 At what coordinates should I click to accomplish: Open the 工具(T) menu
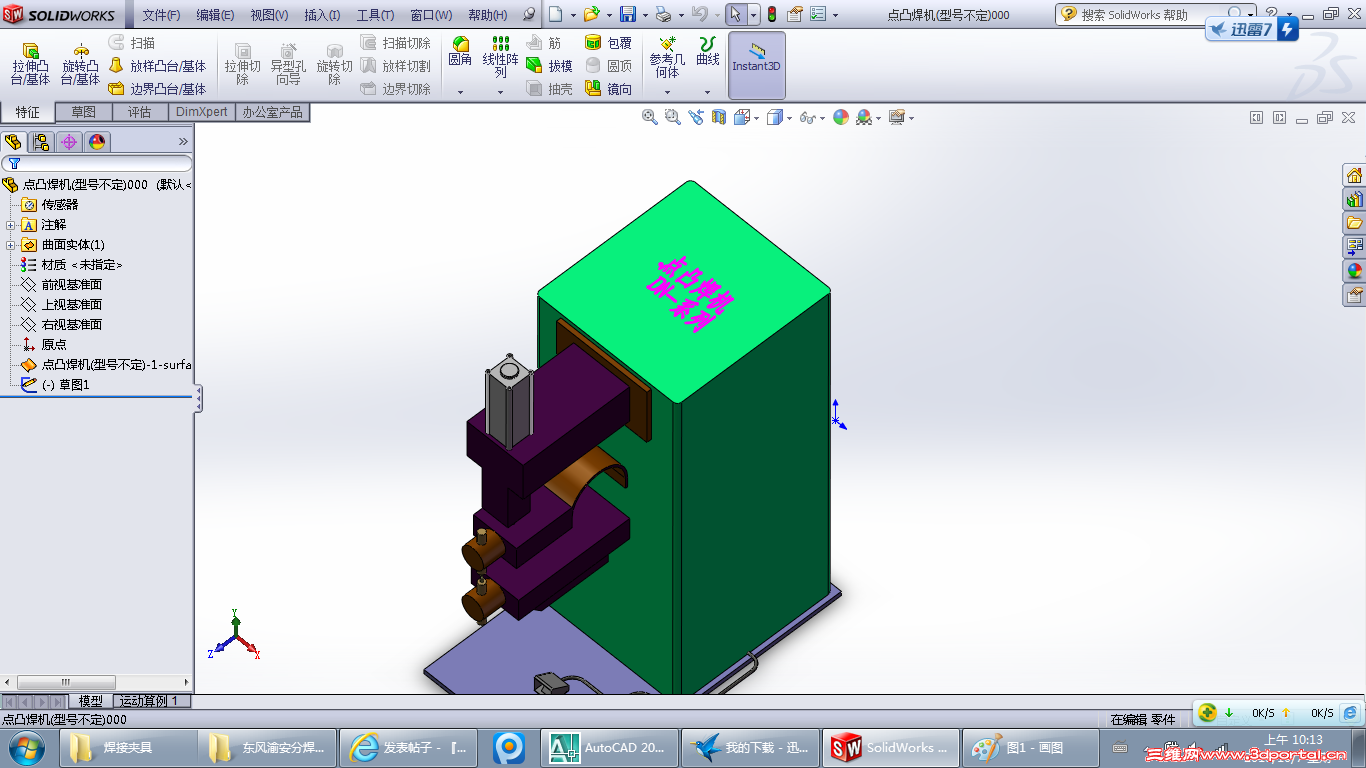[x=375, y=15]
